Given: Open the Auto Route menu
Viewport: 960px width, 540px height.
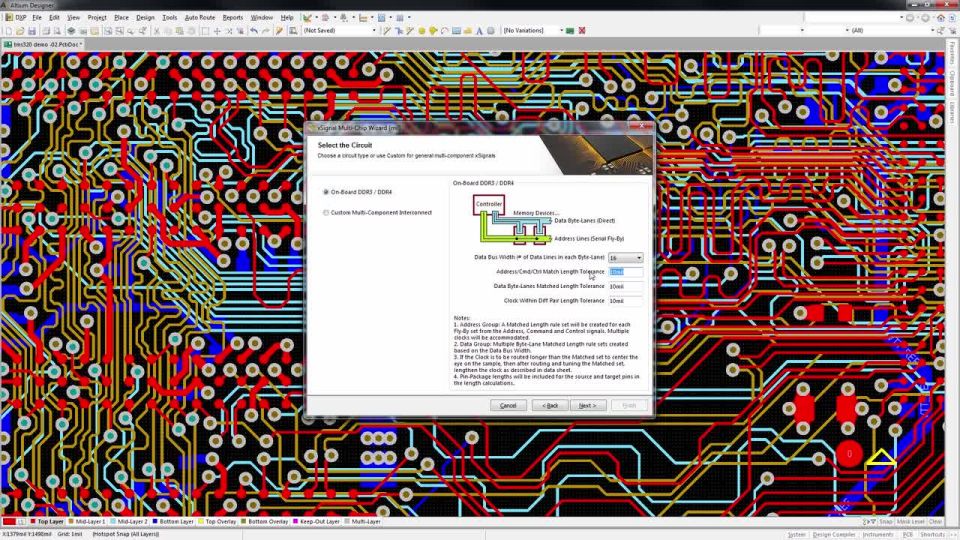Looking at the screenshot, I should [x=200, y=18].
